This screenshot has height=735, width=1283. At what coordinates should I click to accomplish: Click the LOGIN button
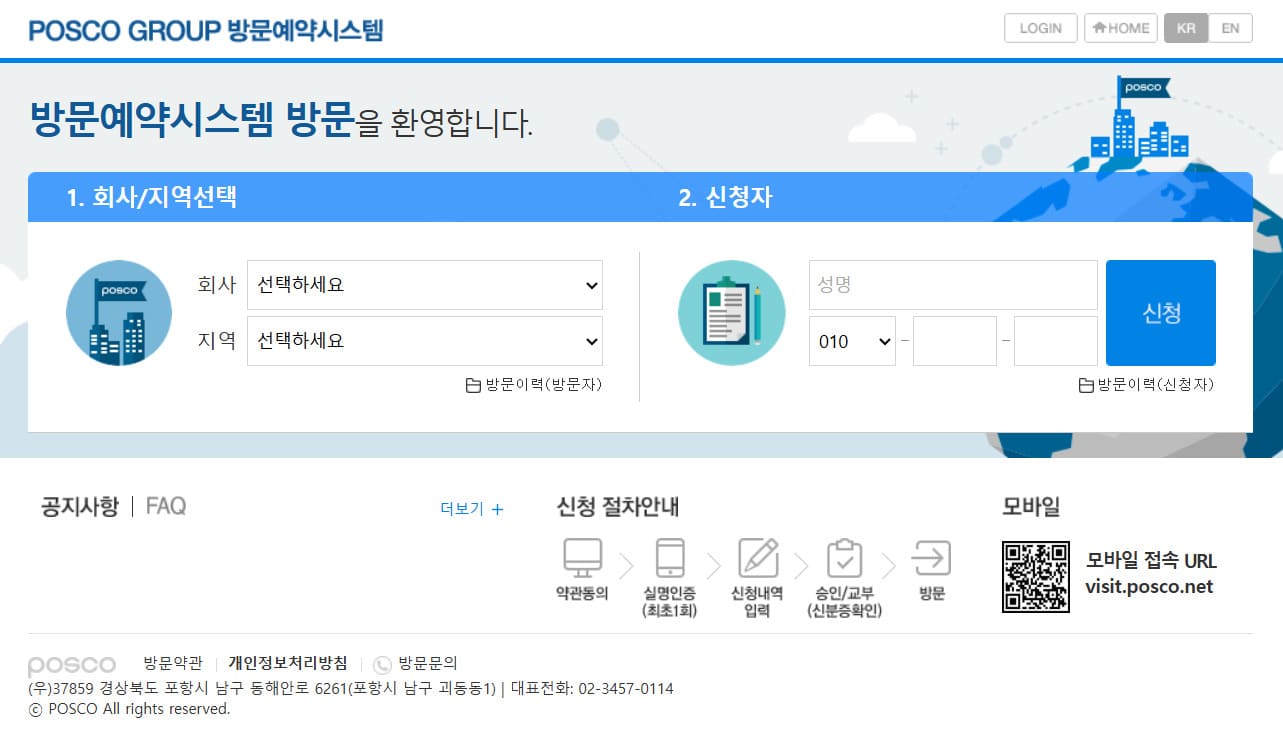(1040, 28)
